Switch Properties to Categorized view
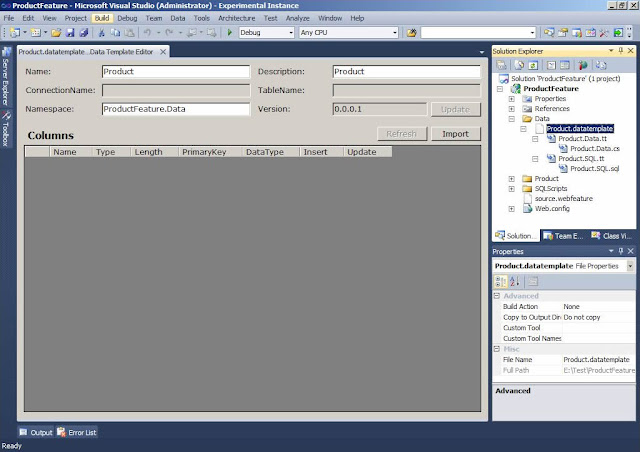640x452 pixels. [x=500, y=281]
